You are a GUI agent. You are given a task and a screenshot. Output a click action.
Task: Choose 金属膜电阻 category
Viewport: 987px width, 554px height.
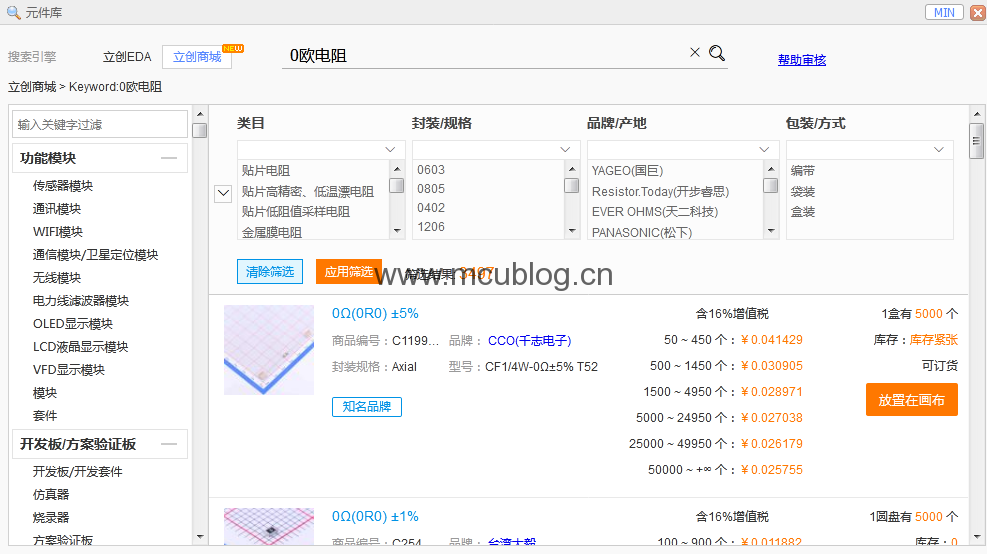point(272,232)
